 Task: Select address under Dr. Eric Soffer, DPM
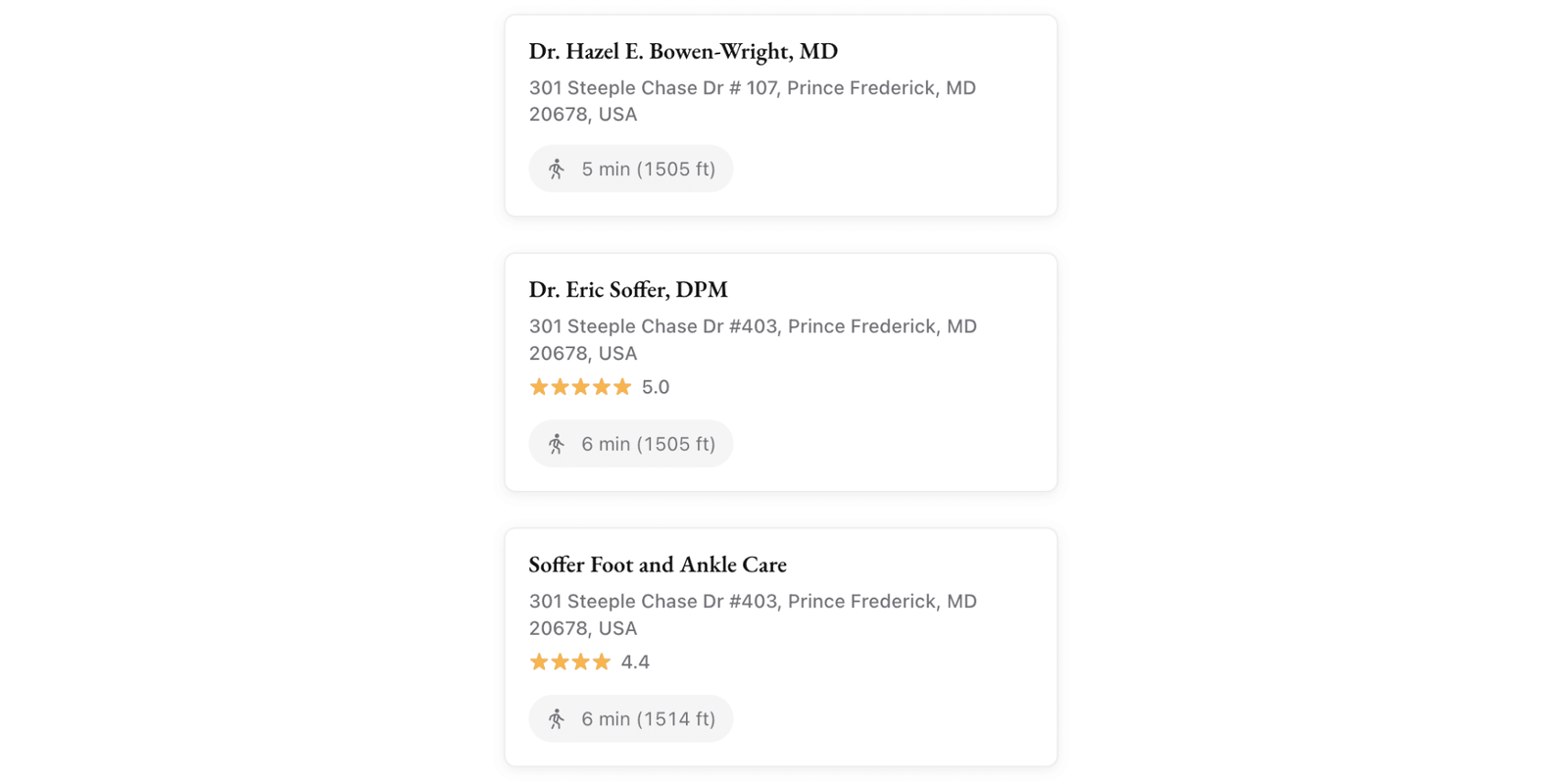pyautogui.click(x=752, y=339)
